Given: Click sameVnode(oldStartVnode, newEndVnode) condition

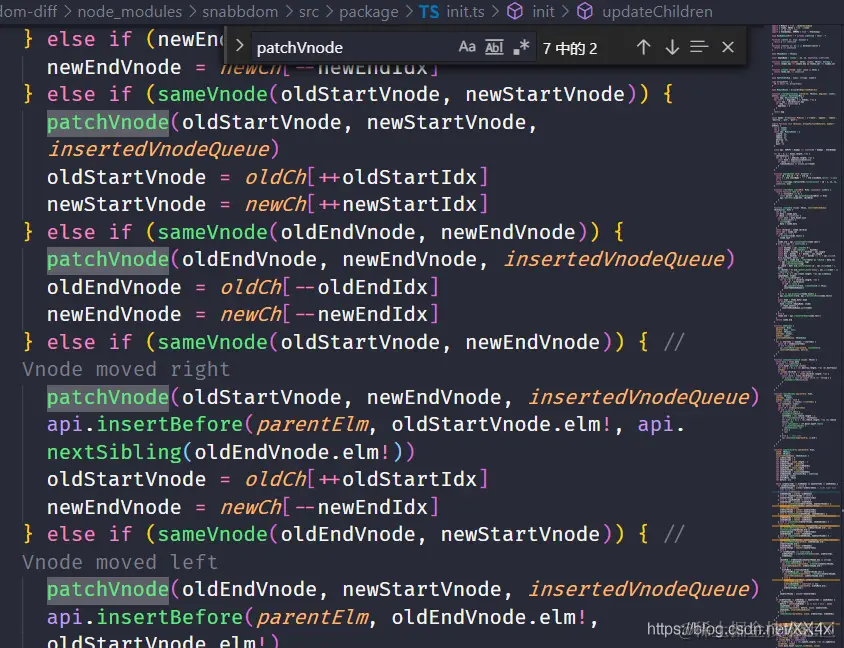Looking at the screenshot, I should coord(385,342).
